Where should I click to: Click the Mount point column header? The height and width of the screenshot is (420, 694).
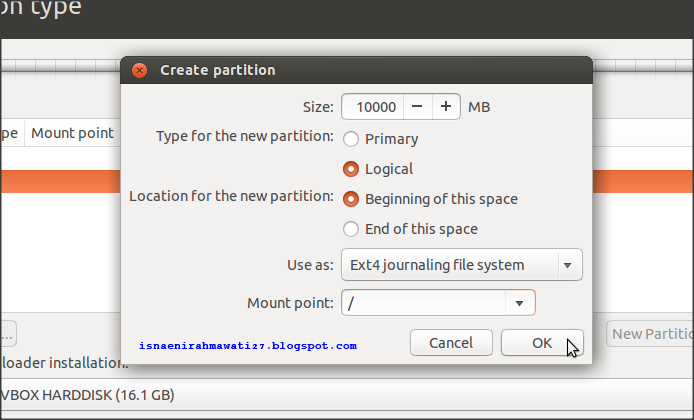(72, 132)
